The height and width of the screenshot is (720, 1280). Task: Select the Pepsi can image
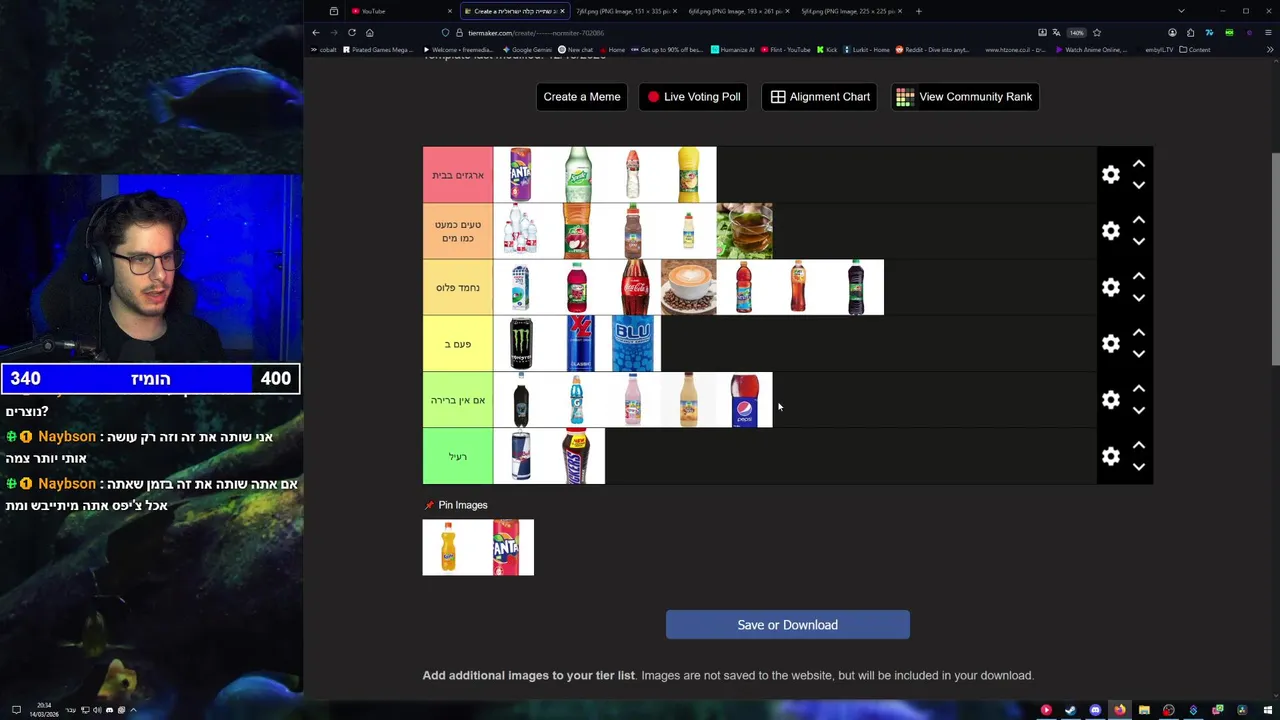point(745,400)
